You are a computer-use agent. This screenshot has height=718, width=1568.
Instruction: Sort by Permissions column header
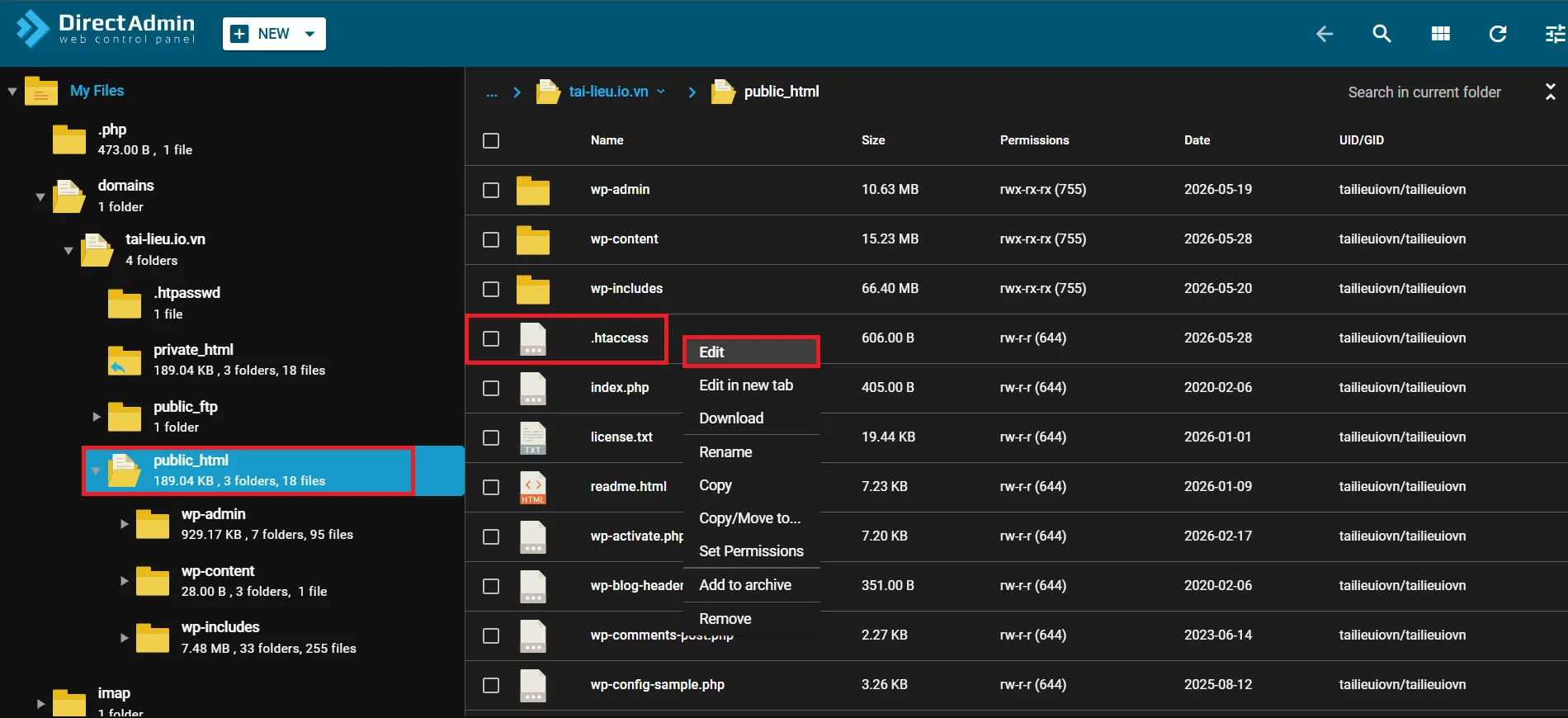coord(1034,140)
